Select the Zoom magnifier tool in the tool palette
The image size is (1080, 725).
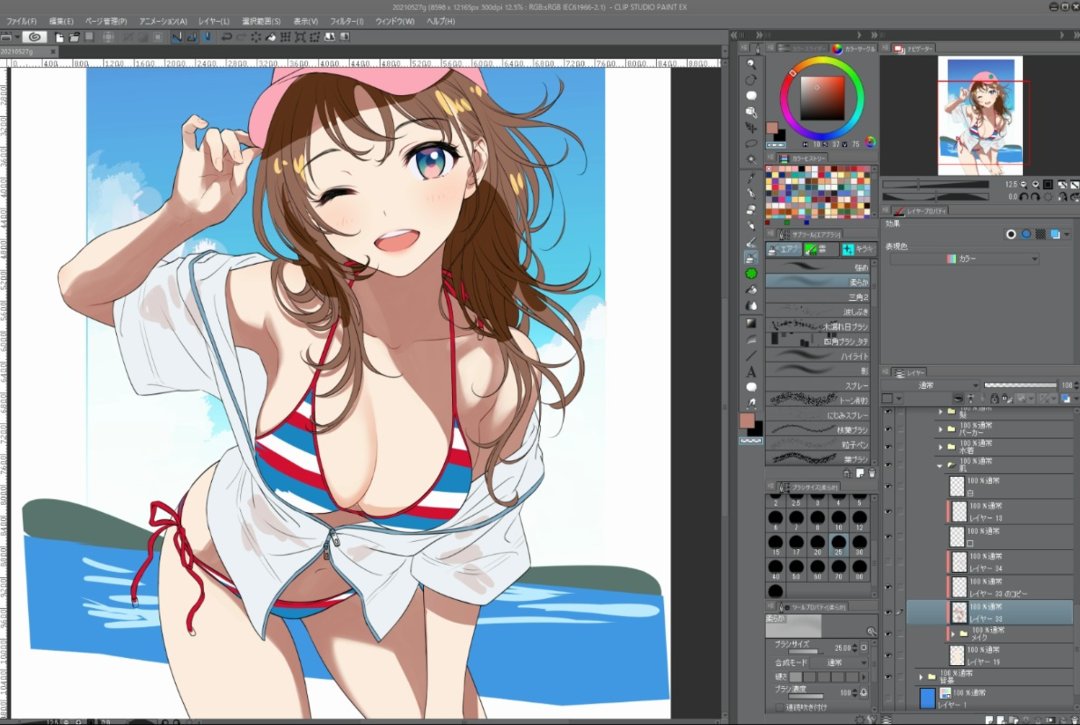click(x=751, y=64)
